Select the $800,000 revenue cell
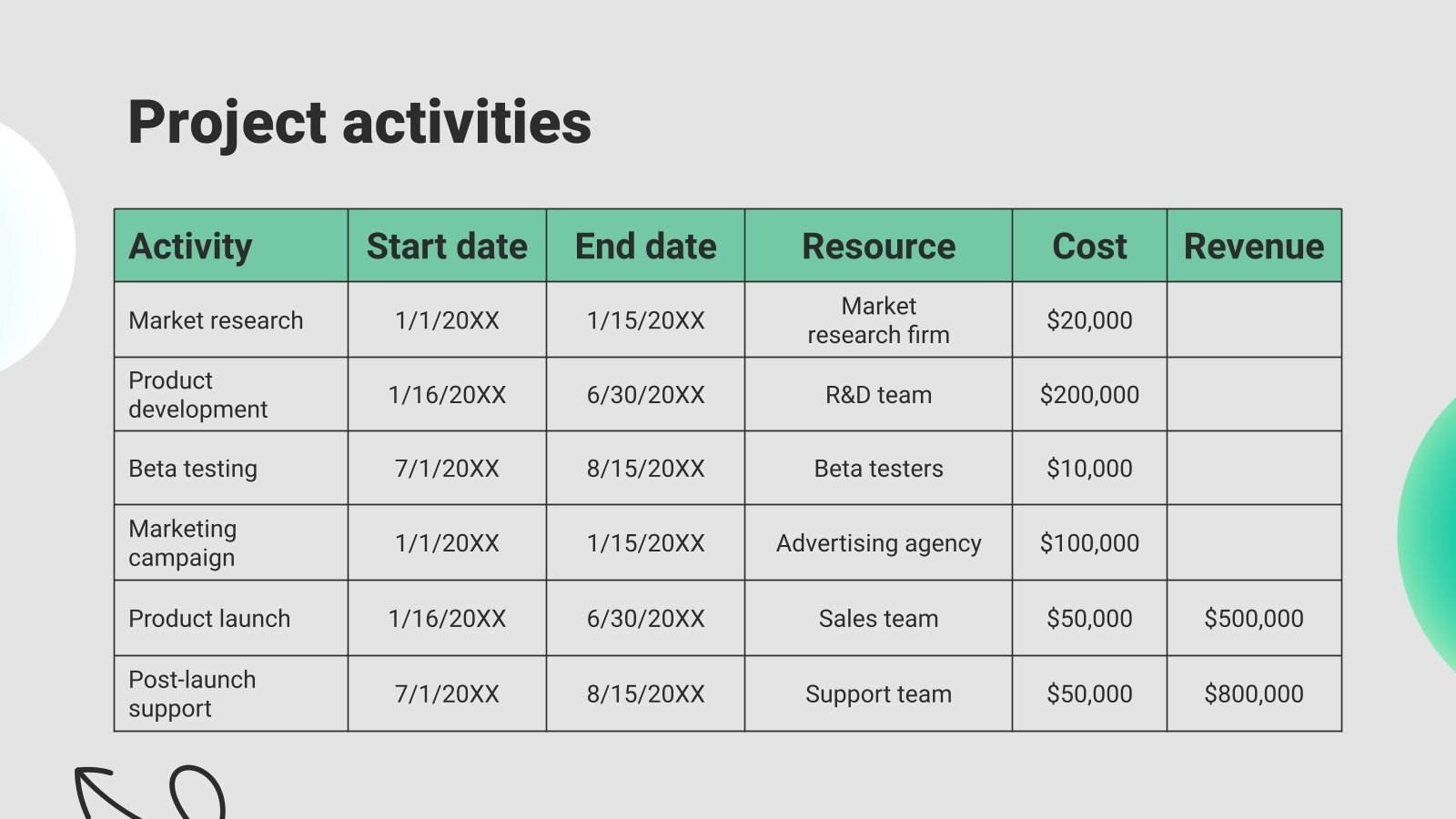The height and width of the screenshot is (819, 1456). [x=1253, y=694]
